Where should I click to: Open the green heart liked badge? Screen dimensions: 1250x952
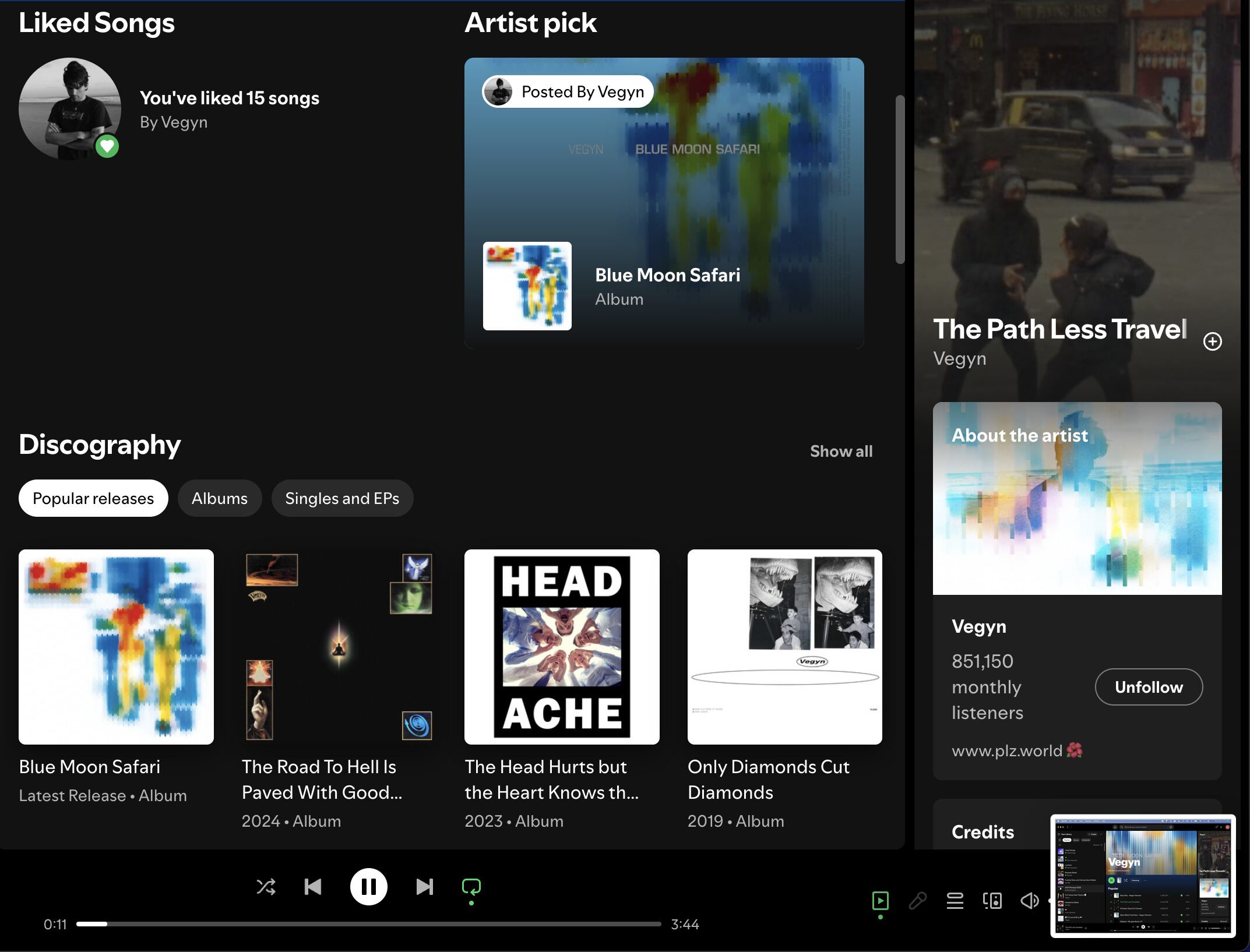107,146
